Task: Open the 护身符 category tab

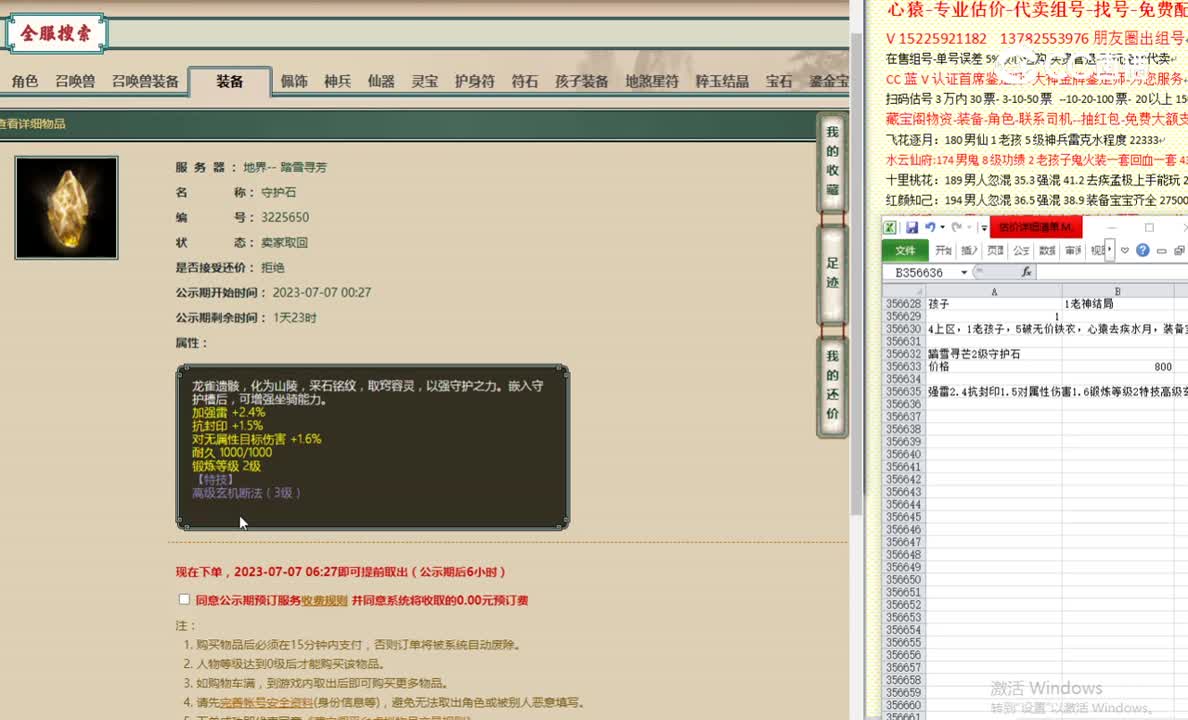Action: click(x=474, y=81)
